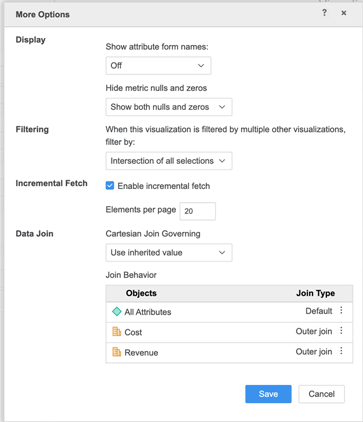Expand the Use inherited value dropdown
The height and width of the screenshot is (422, 363).
tap(169, 253)
